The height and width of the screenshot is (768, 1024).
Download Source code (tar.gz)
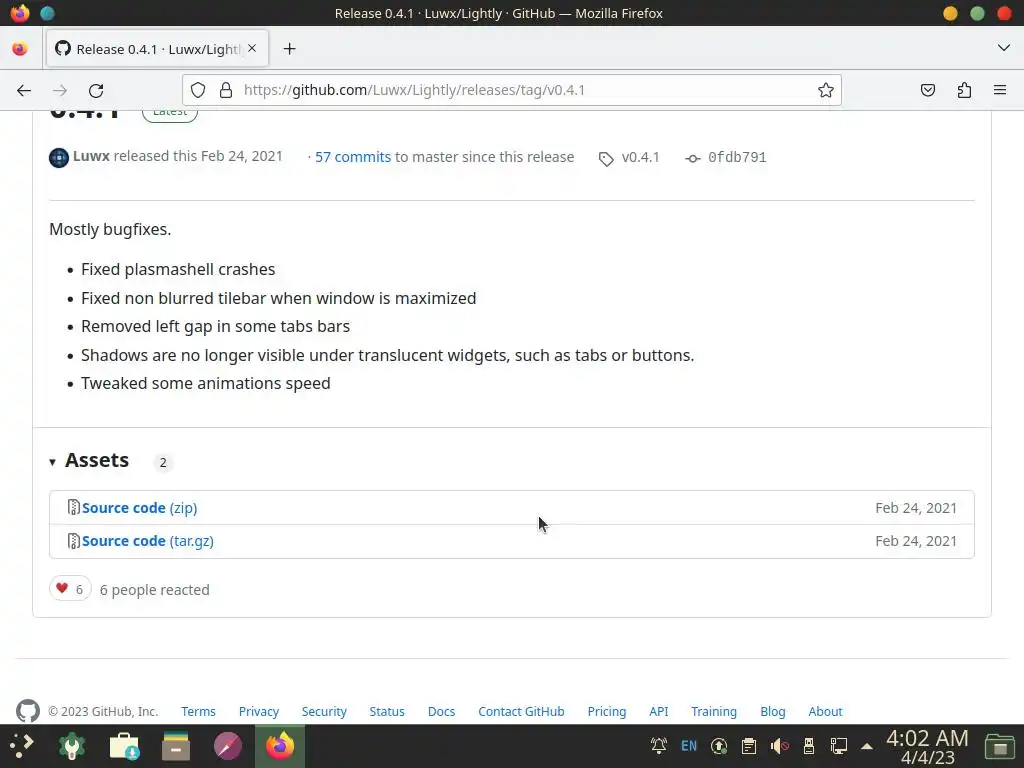click(148, 541)
